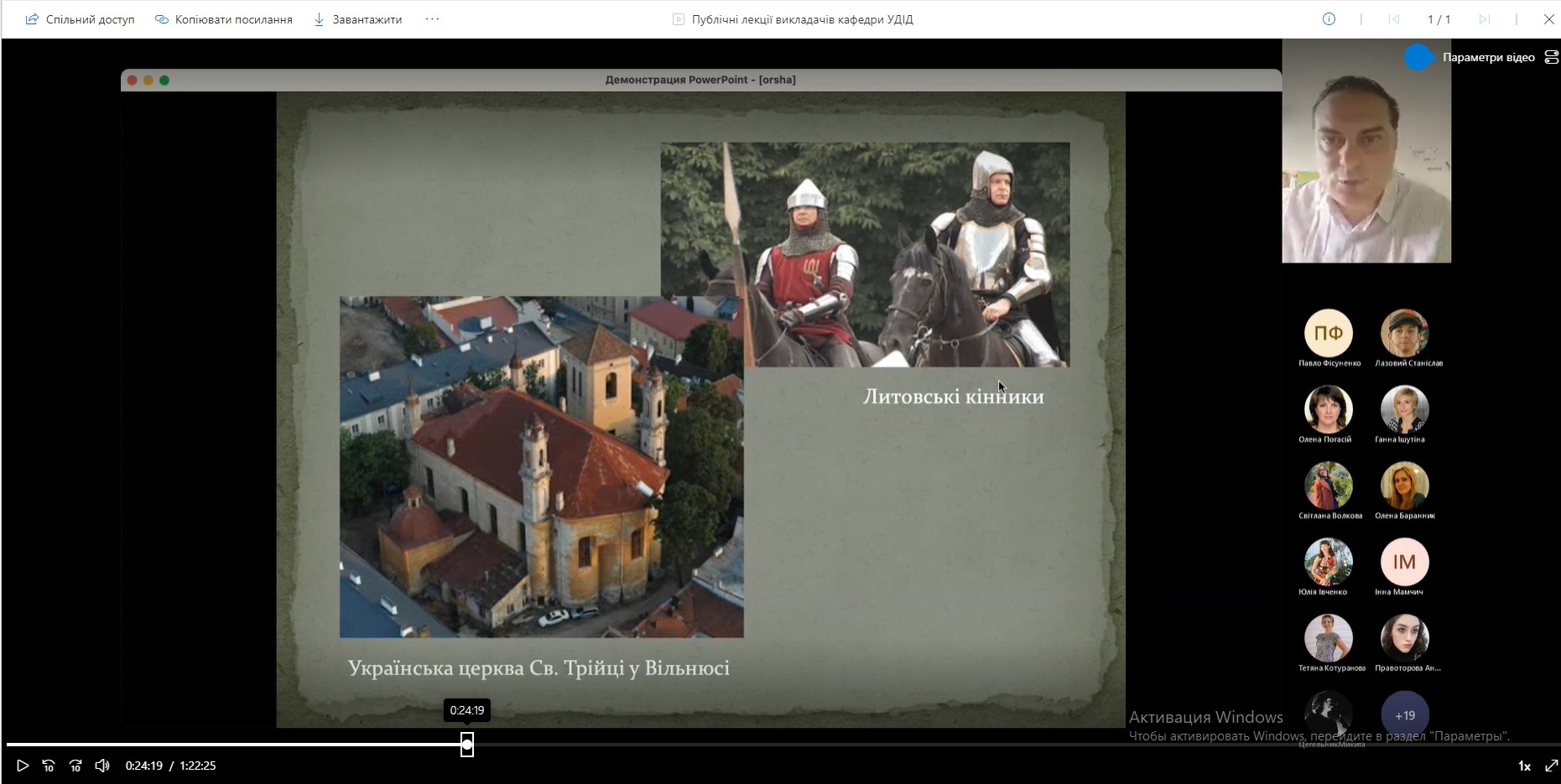
Task: Click the playback position handle on timeline
Action: 467,745
